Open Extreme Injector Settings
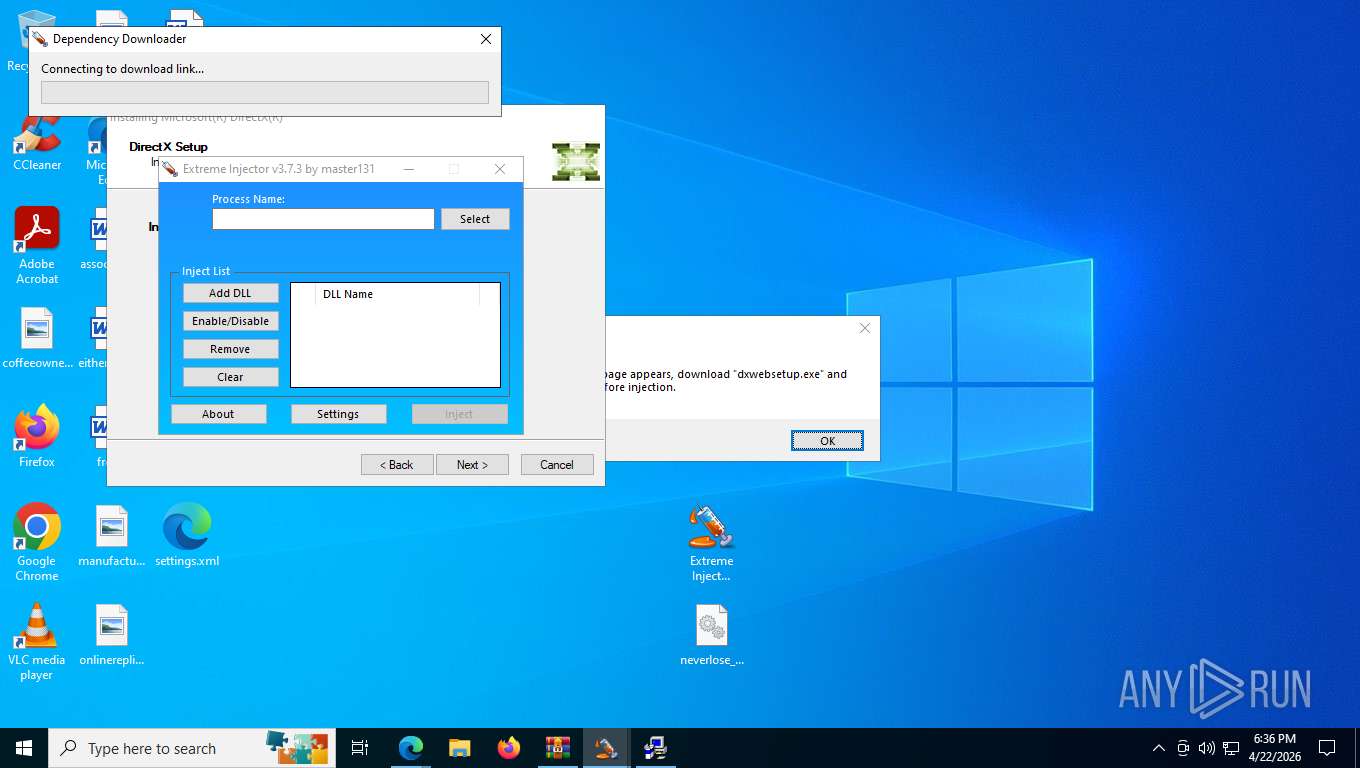This screenshot has width=1360, height=768. (x=338, y=414)
